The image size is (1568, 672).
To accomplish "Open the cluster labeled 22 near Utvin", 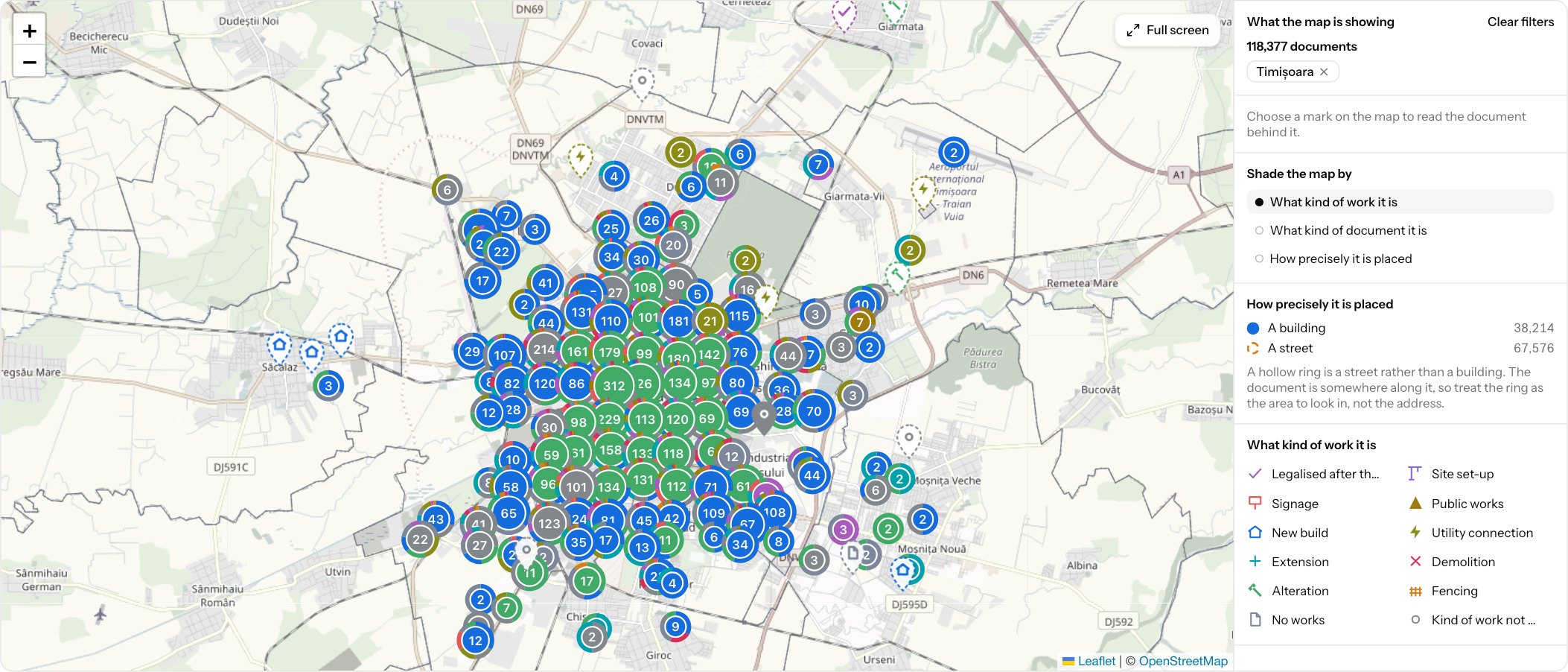I will click(421, 539).
